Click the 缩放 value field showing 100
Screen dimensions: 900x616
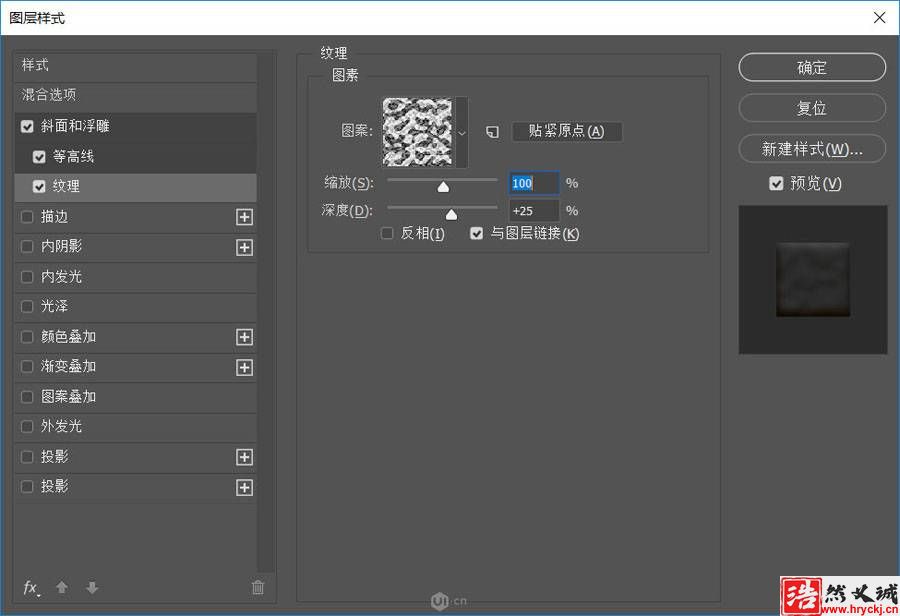[534, 184]
